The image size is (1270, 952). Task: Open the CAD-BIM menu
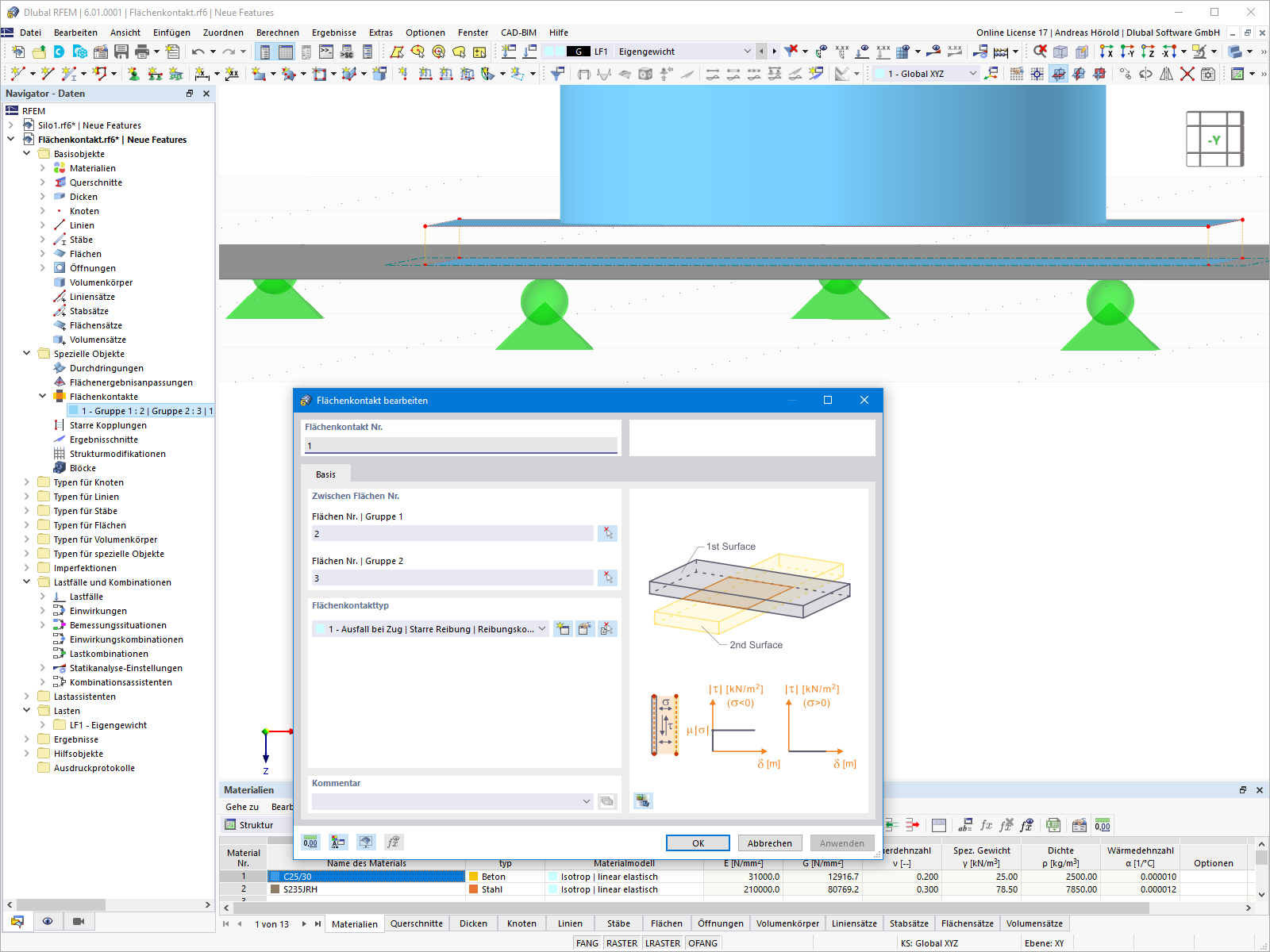518,33
